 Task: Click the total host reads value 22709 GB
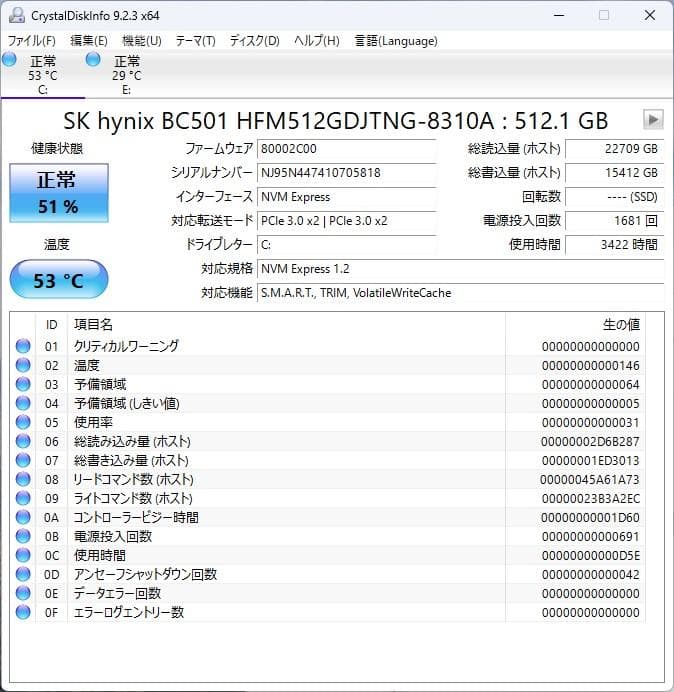click(614, 149)
